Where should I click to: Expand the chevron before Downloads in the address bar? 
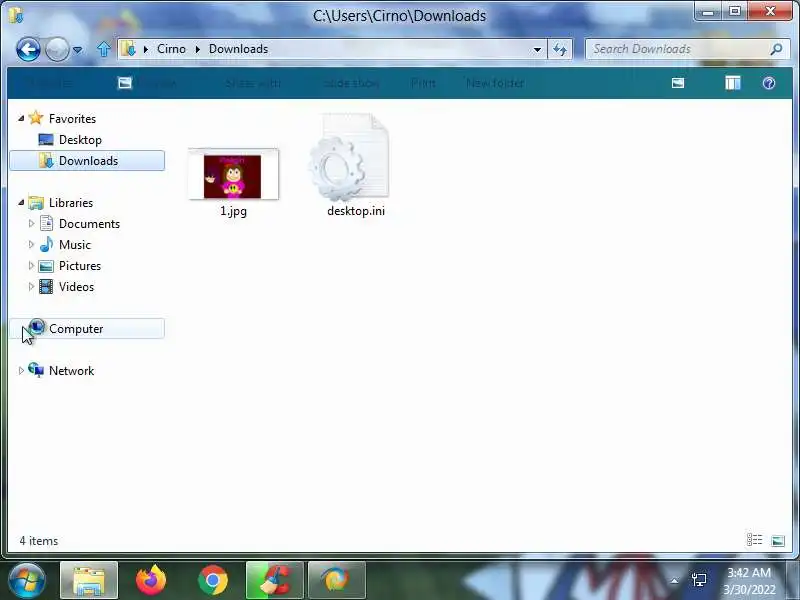pyautogui.click(x=197, y=49)
